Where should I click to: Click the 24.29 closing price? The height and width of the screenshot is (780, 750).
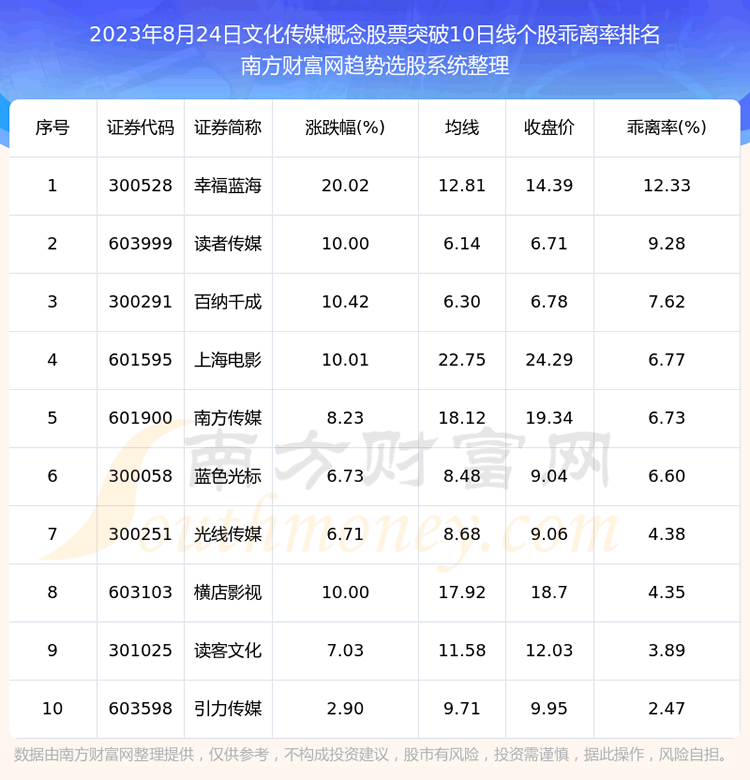[x=549, y=360]
